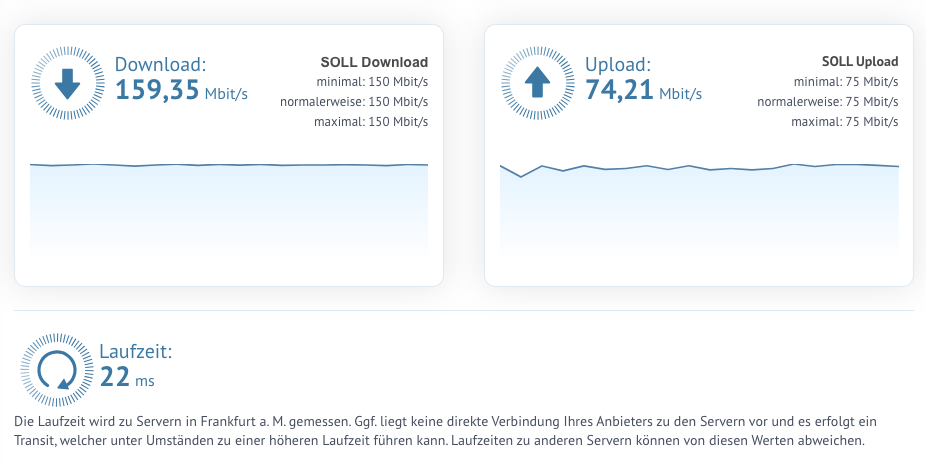Click the download speed graph
This screenshot has width=926, height=462.
[x=229, y=210]
